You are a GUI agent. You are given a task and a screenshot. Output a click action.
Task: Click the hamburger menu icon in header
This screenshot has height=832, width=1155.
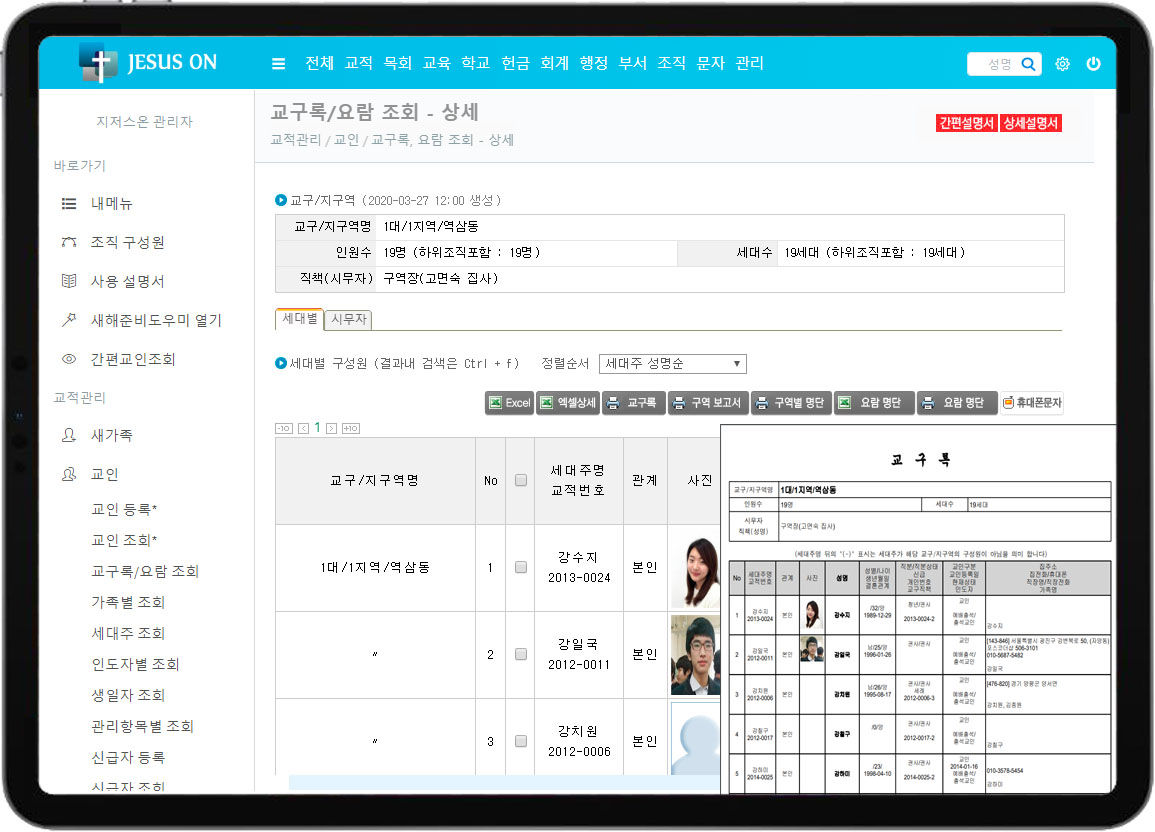[278, 64]
